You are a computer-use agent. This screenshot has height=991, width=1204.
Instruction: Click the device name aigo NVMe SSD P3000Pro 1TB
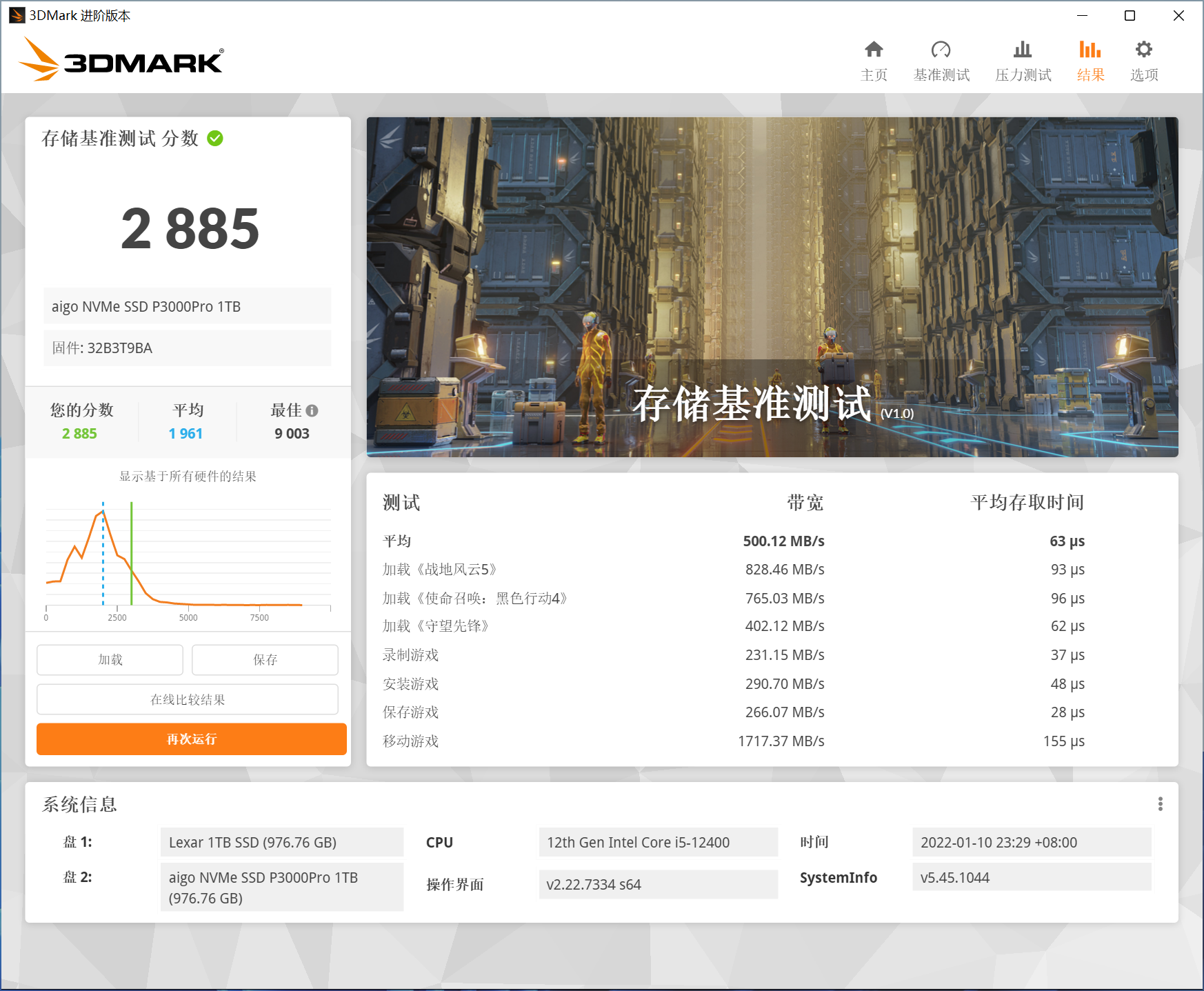188,306
